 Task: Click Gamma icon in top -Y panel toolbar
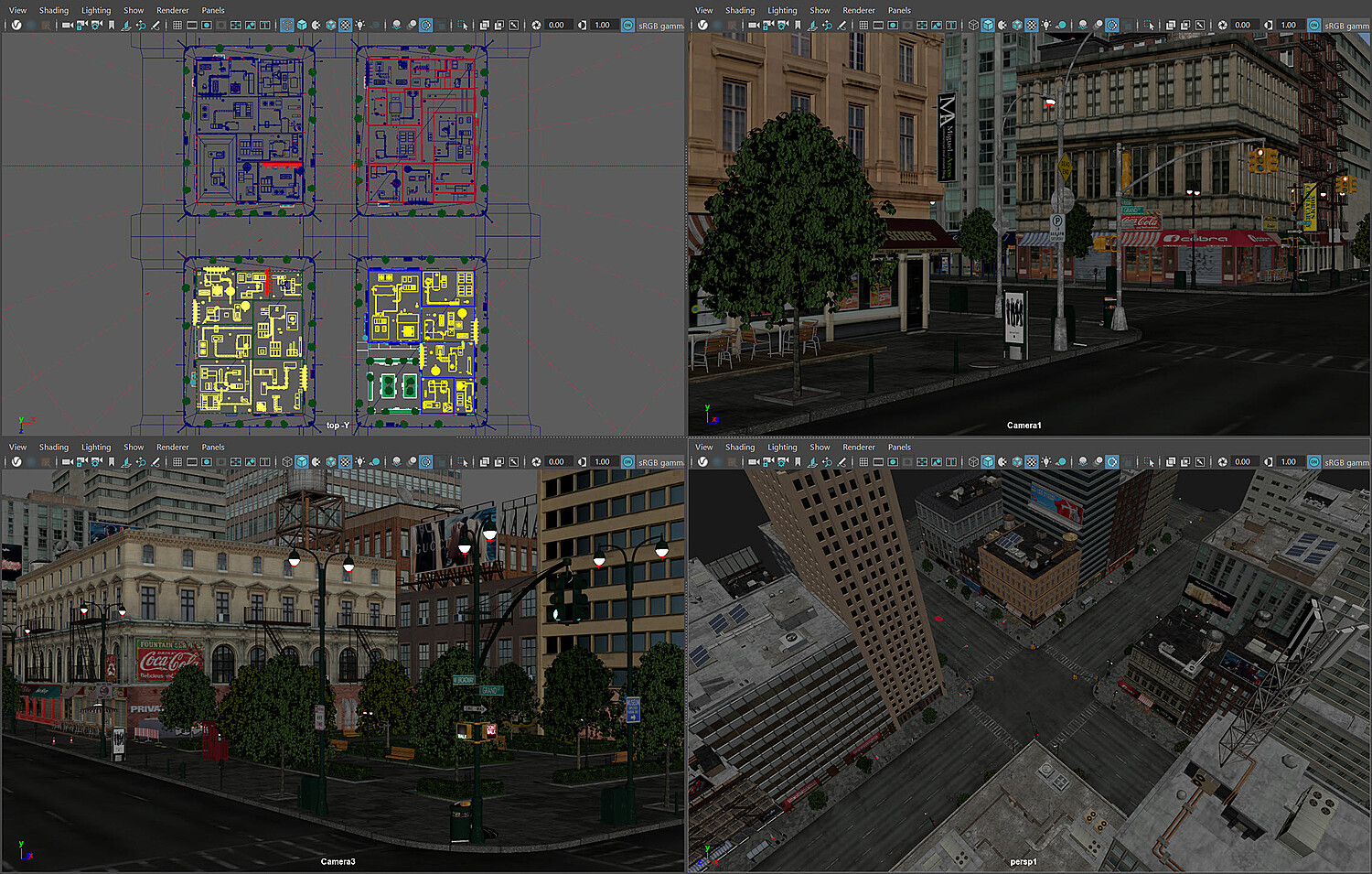point(582,26)
